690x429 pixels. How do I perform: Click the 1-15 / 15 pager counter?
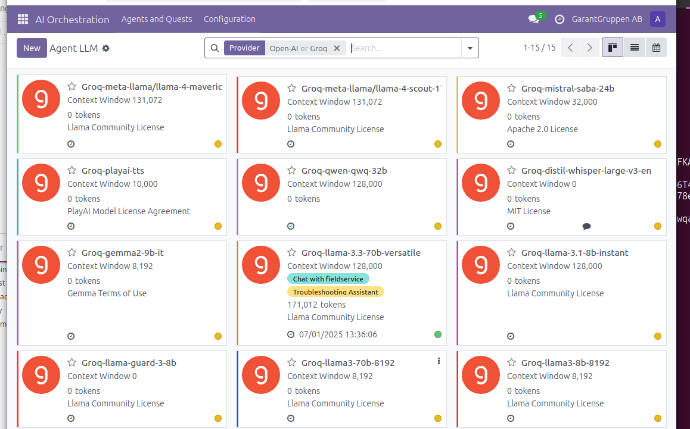click(x=540, y=48)
